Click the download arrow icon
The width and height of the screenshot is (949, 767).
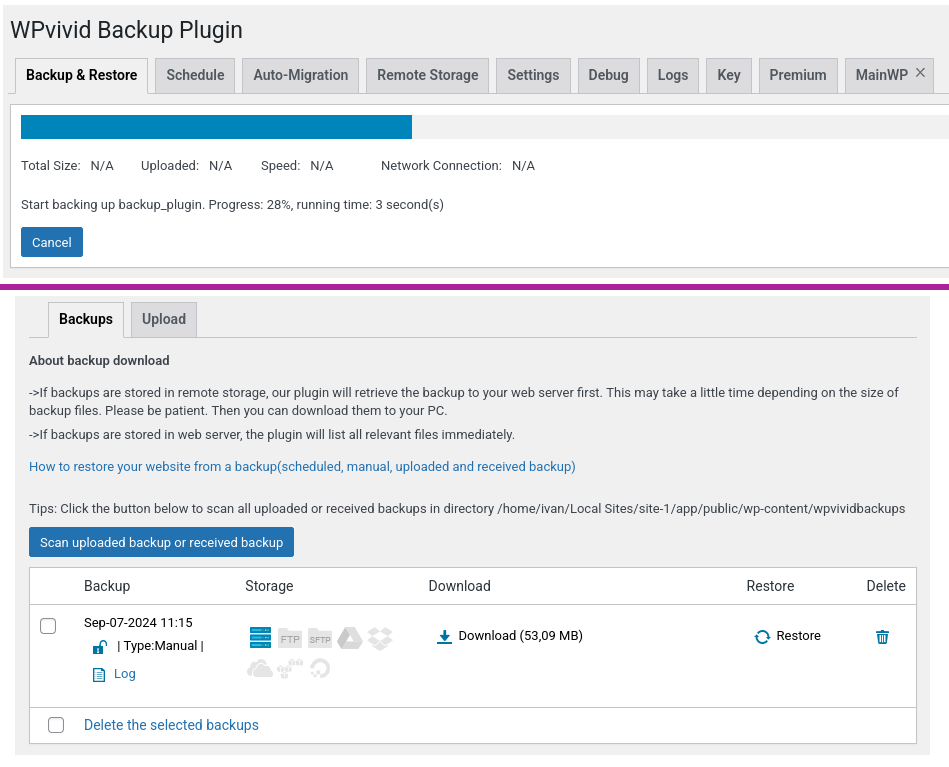(x=444, y=636)
